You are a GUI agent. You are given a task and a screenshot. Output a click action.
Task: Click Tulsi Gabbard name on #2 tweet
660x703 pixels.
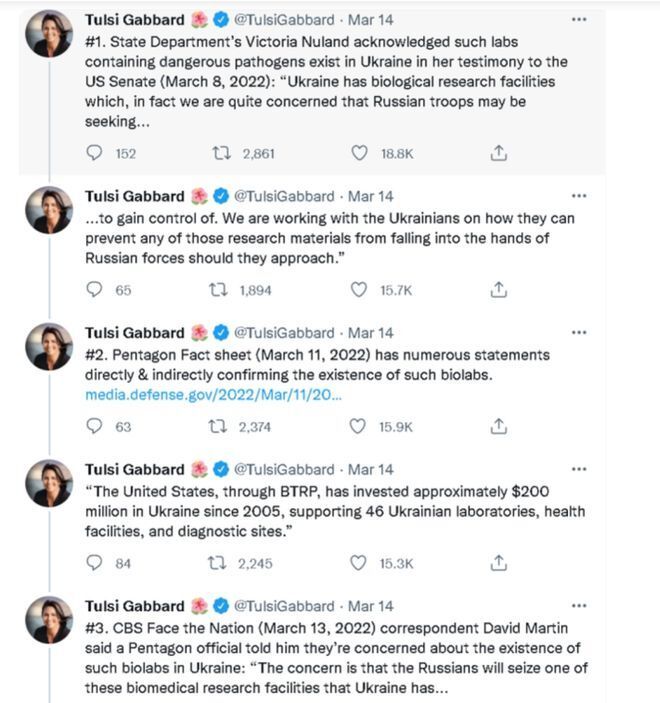134,332
